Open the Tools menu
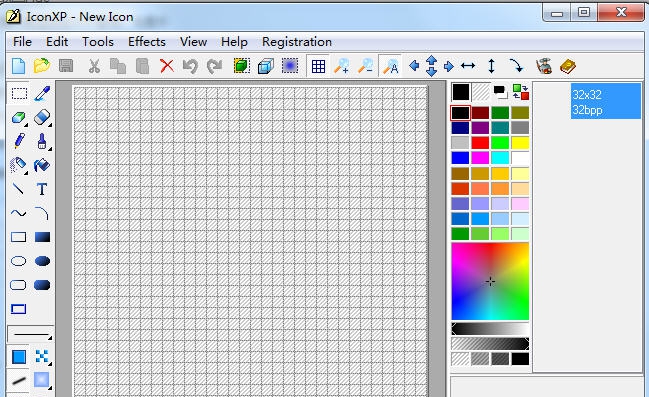The height and width of the screenshot is (397, 649). tap(98, 42)
